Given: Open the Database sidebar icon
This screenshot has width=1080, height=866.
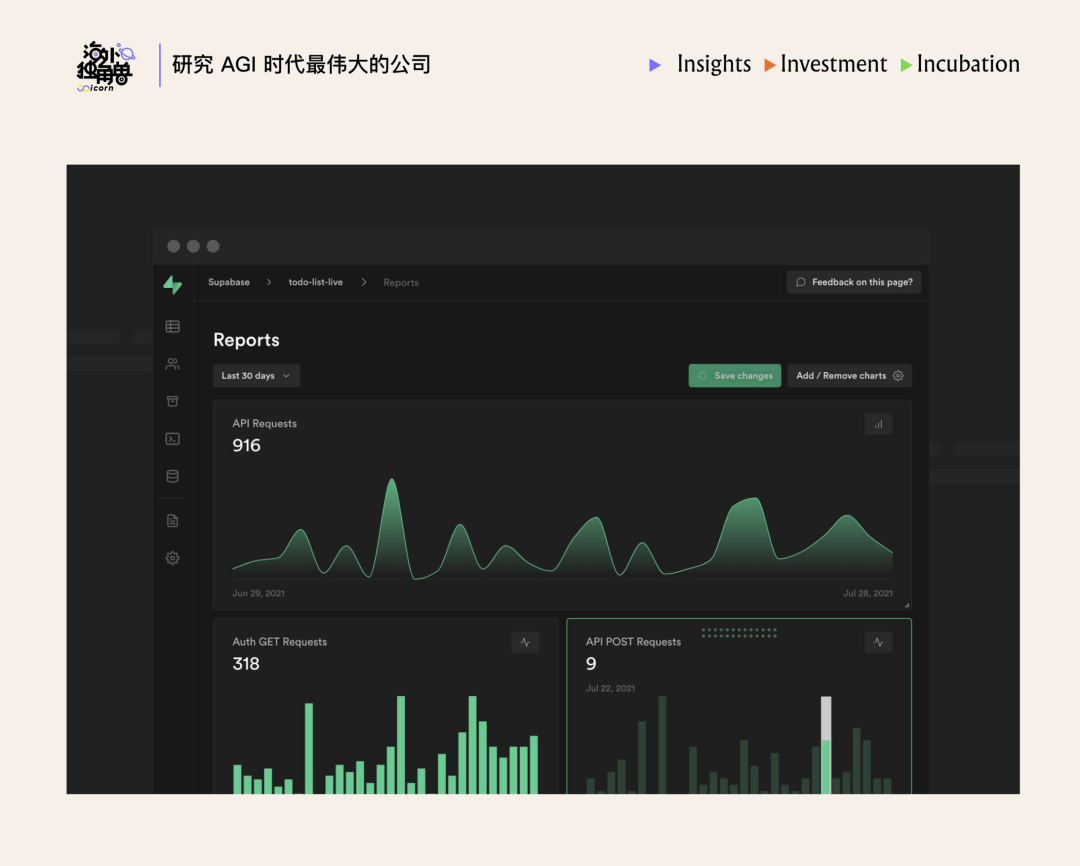Looking at the screenshot, I should [173, 476].
